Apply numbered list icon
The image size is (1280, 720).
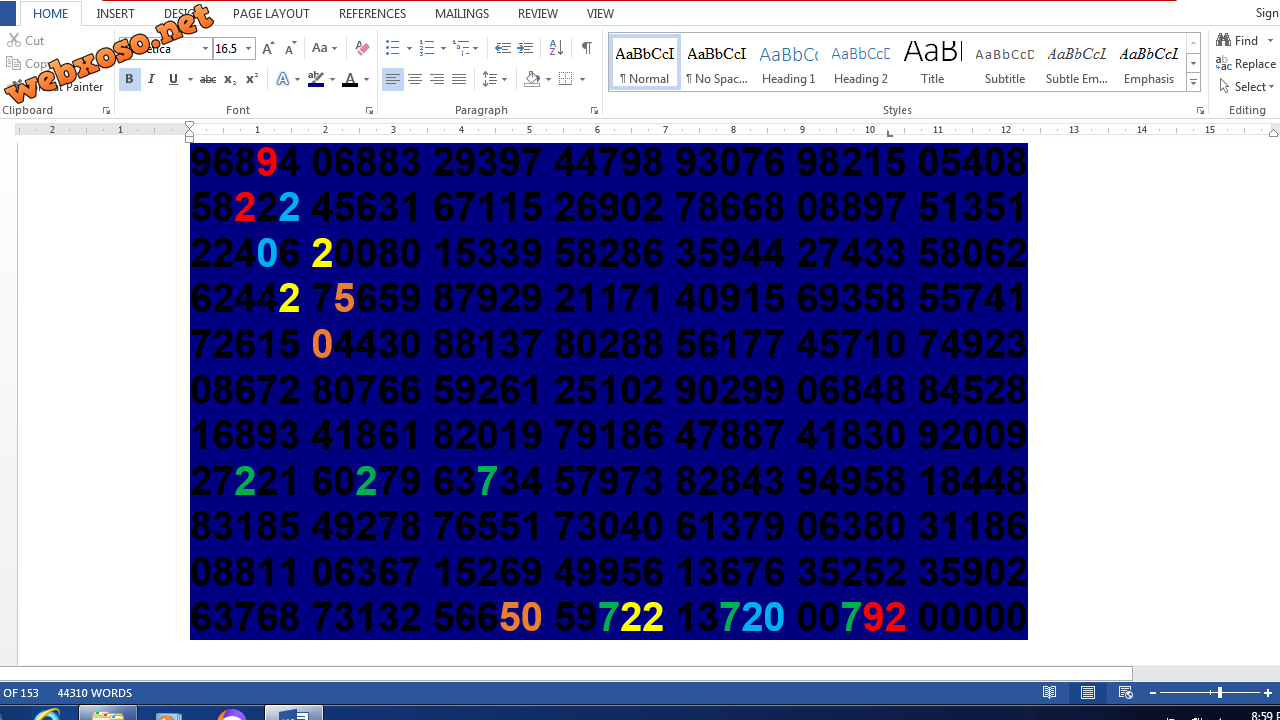(426, 48)
